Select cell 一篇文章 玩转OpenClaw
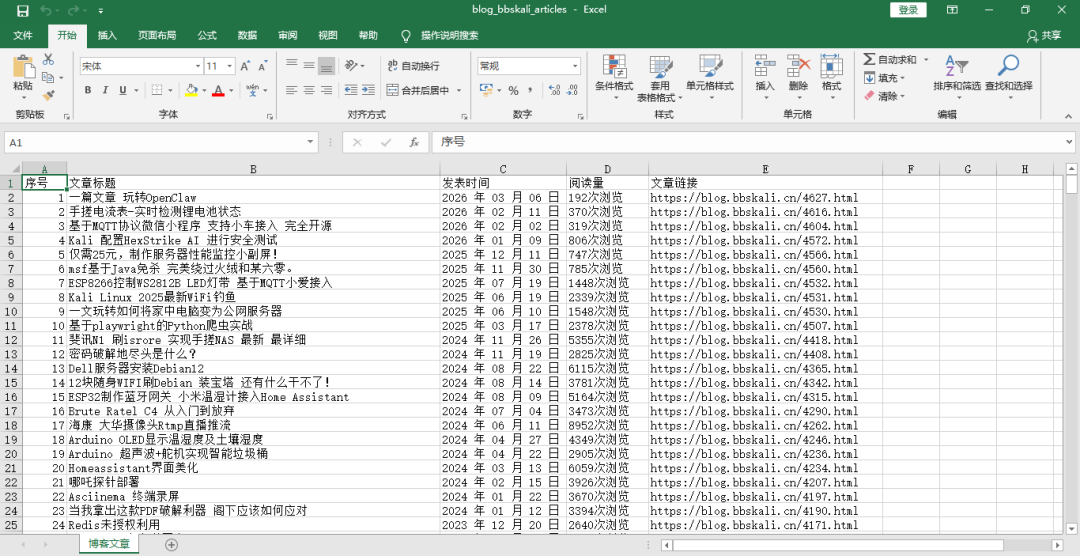The width and height of the screenshot is (1080, 556). click(x=253, y=198)
